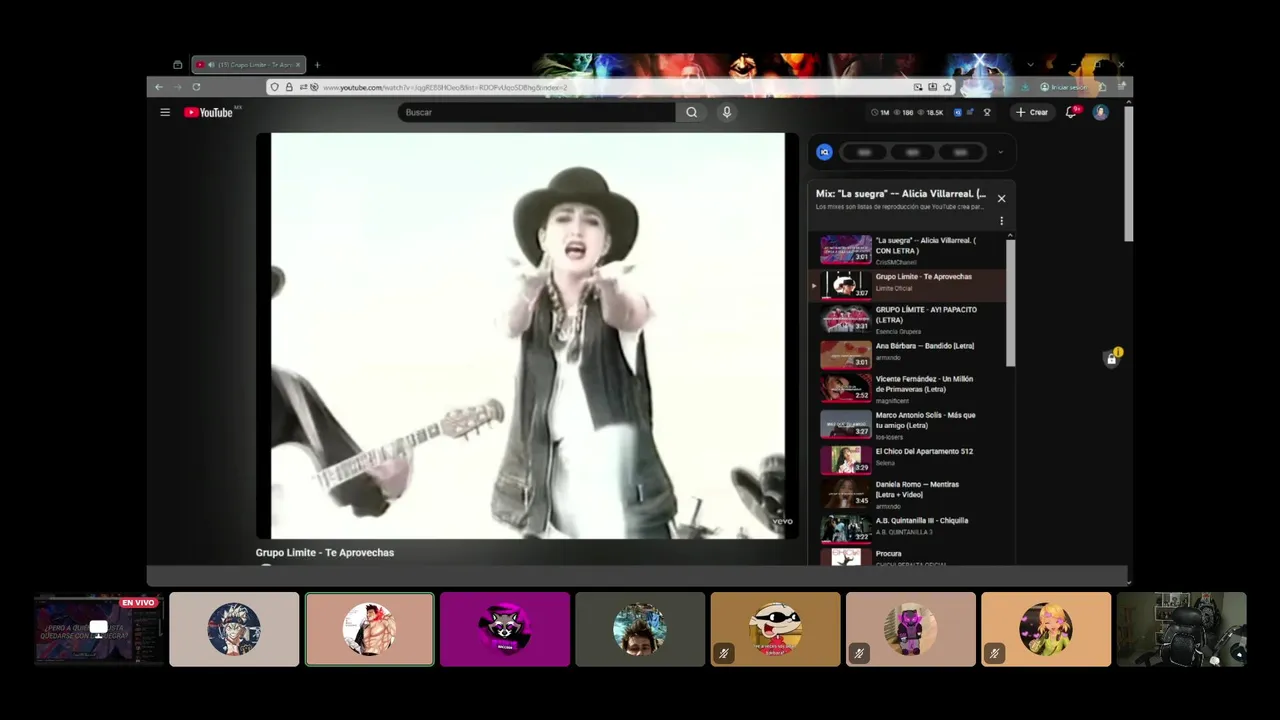Open the browser tab list icon
Viewport: 1280px width, 720px height.
[x=177, y=65]
